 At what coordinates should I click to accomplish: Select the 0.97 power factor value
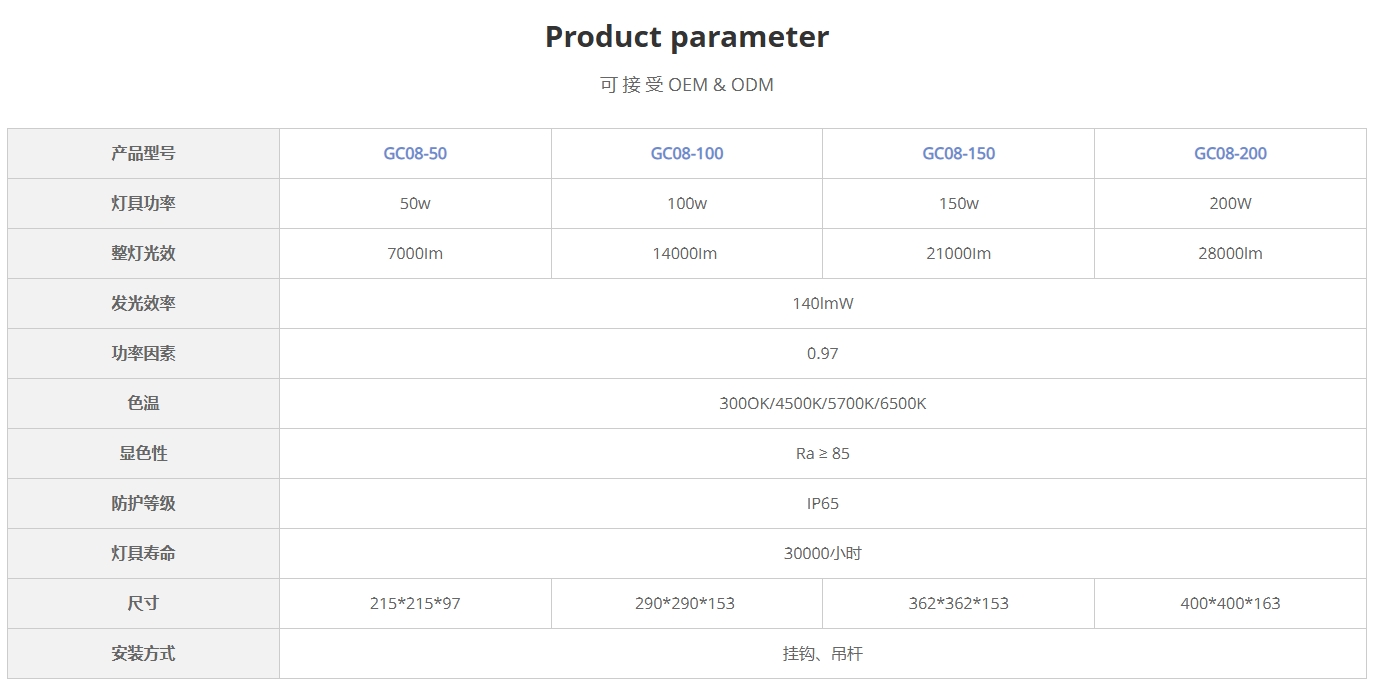click(x=822, y=354)
